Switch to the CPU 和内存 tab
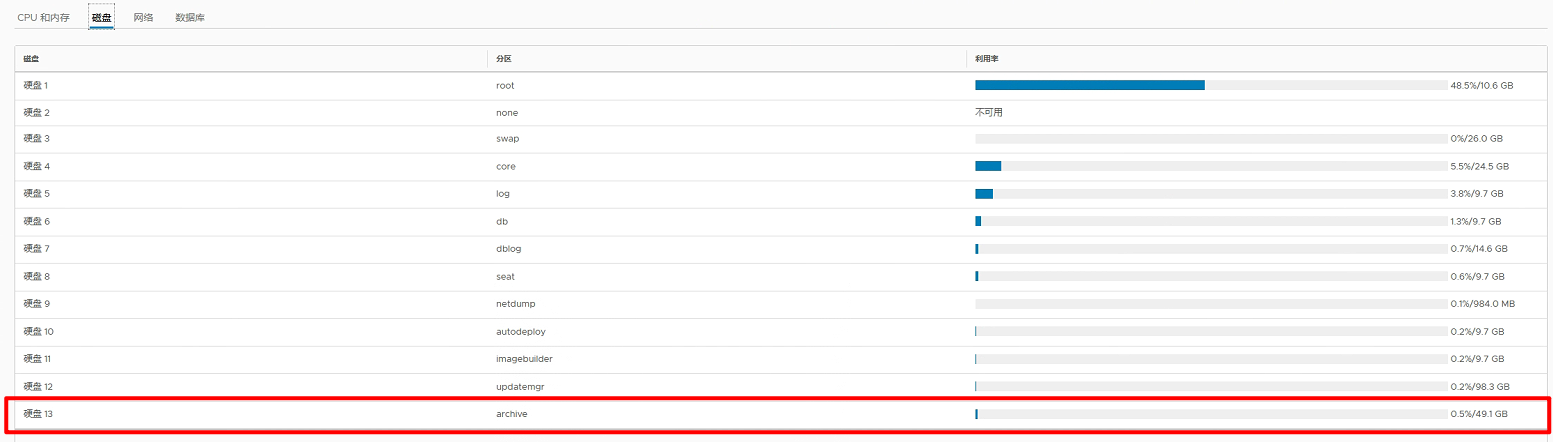1553x442 pixels. coord(43,18)
